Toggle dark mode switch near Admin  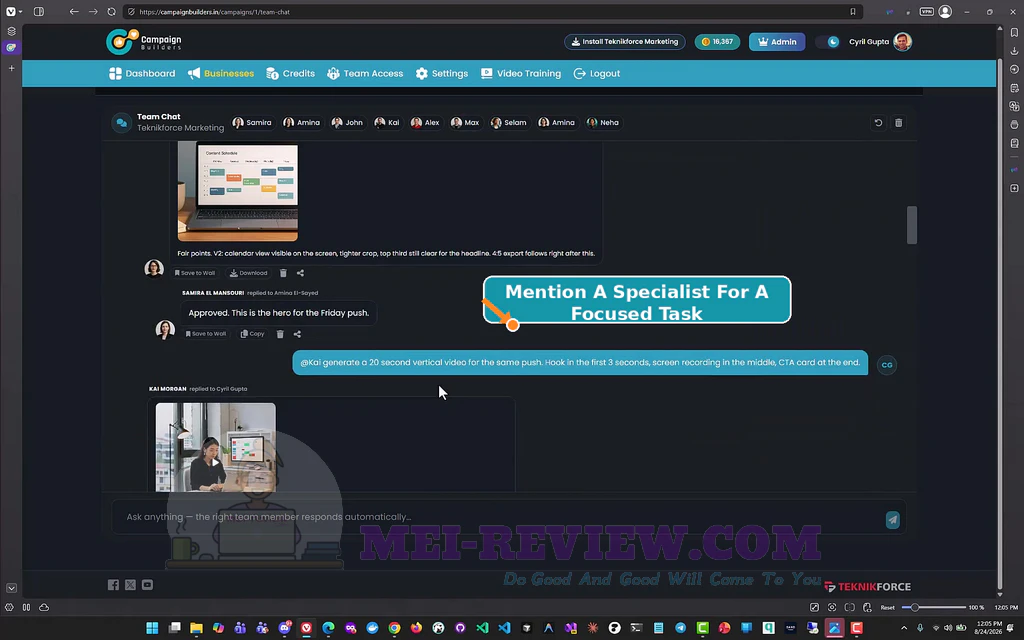click(830, 42)
